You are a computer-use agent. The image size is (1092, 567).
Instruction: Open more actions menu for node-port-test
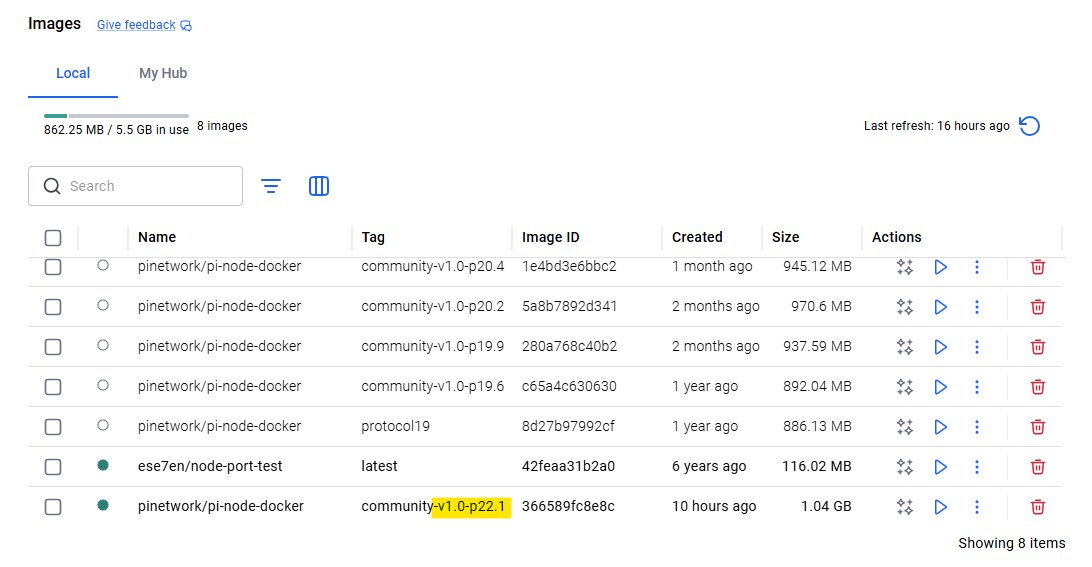click(976, 467)
